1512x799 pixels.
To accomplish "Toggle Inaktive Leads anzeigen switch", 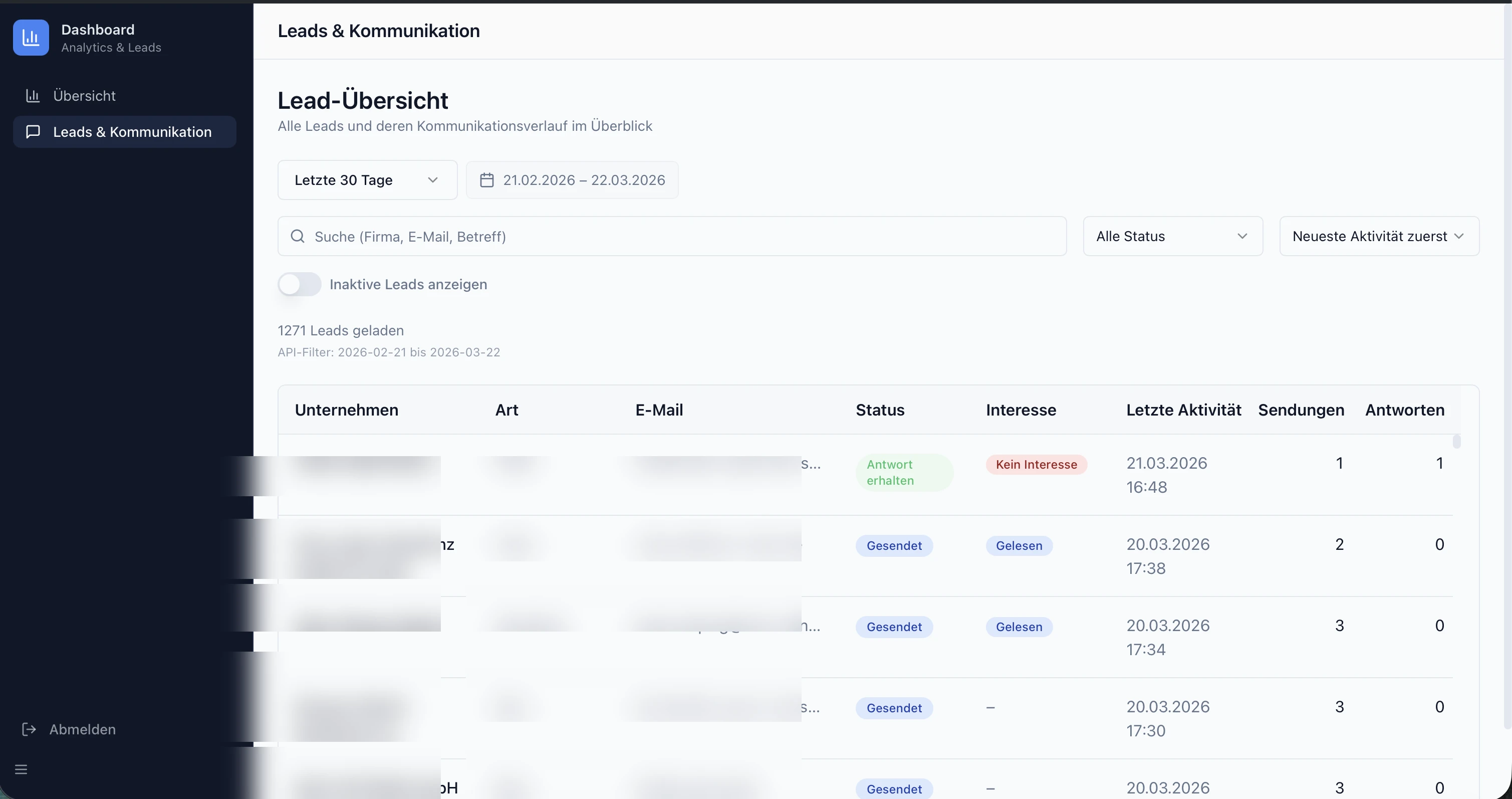I will 300,285.
